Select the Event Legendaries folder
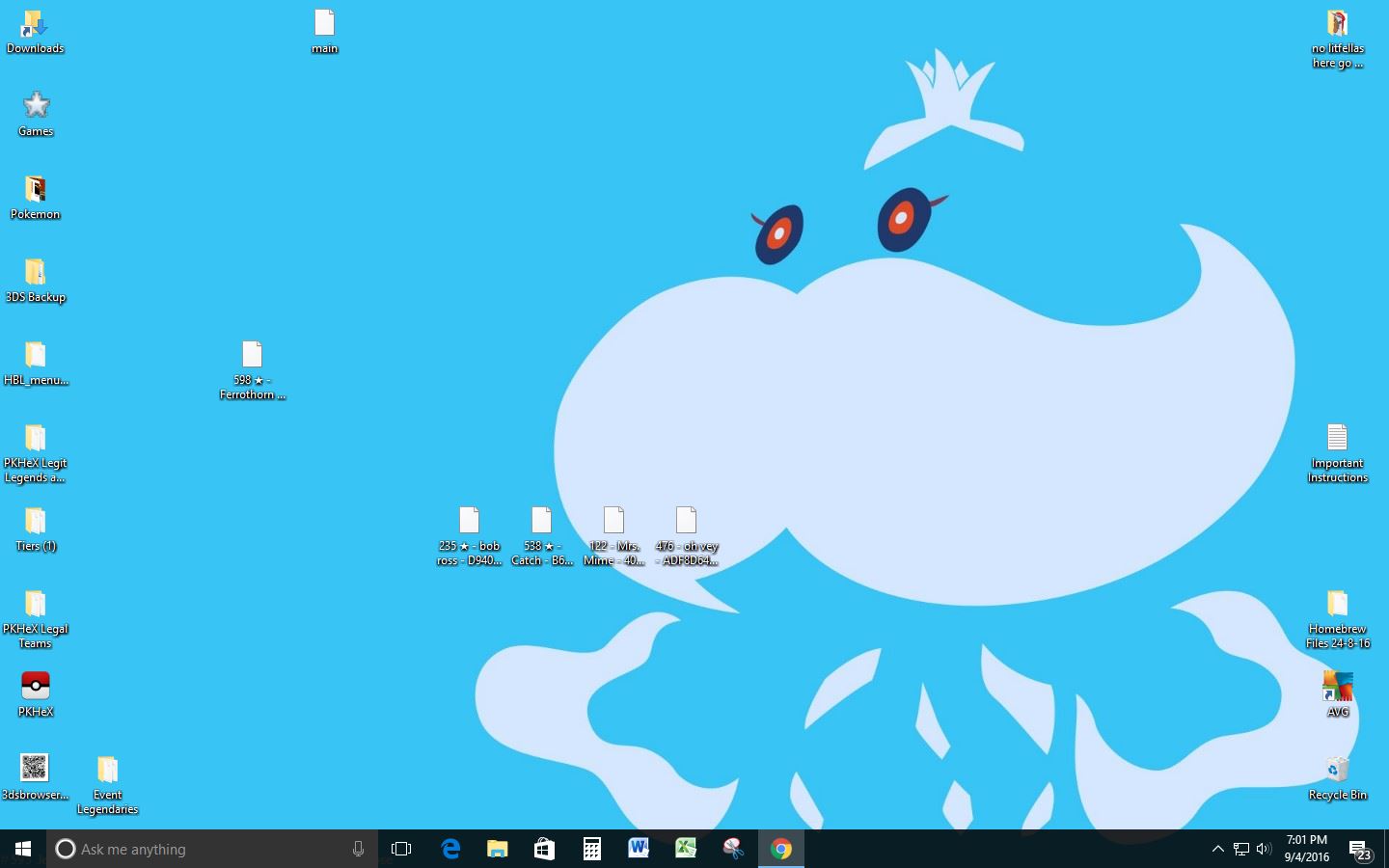This screenshot has height=868, width=1389. [107, 785]
